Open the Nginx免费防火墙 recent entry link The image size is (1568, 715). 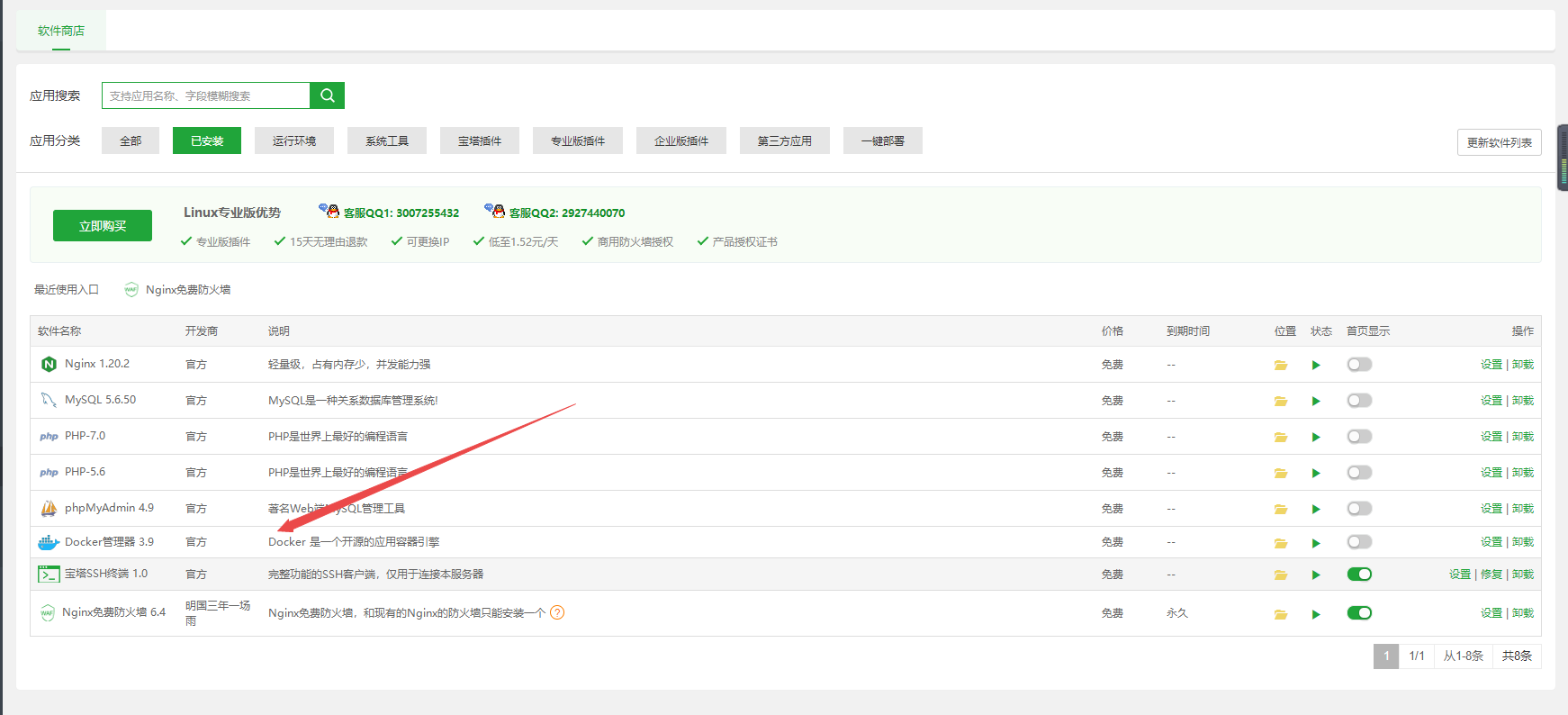pyautogui.click(x=188, y=289)
